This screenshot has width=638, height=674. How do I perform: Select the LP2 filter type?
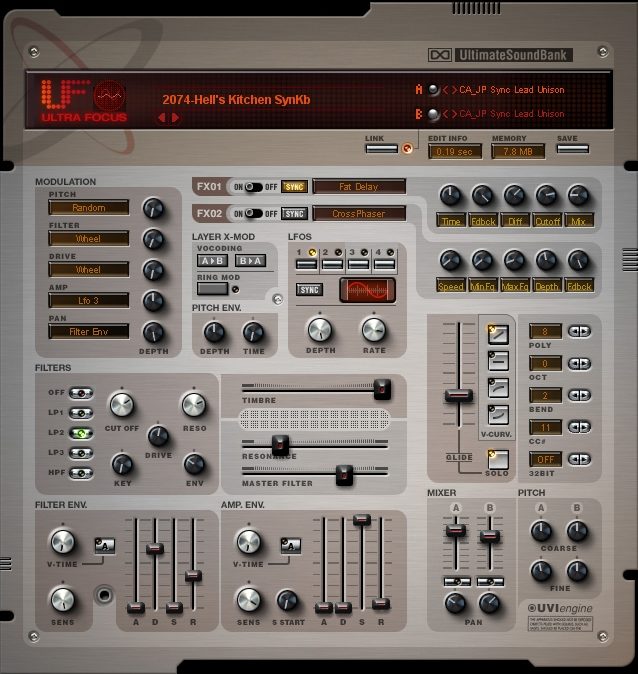(x=81, y=433)
